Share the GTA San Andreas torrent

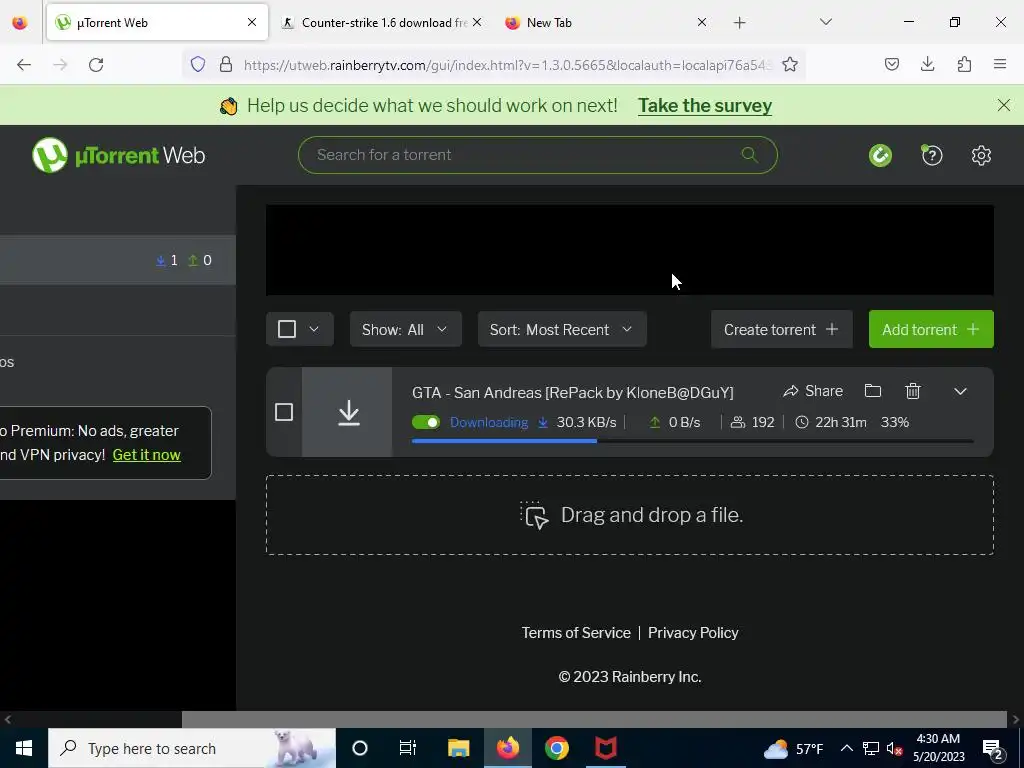click(813, 391)
